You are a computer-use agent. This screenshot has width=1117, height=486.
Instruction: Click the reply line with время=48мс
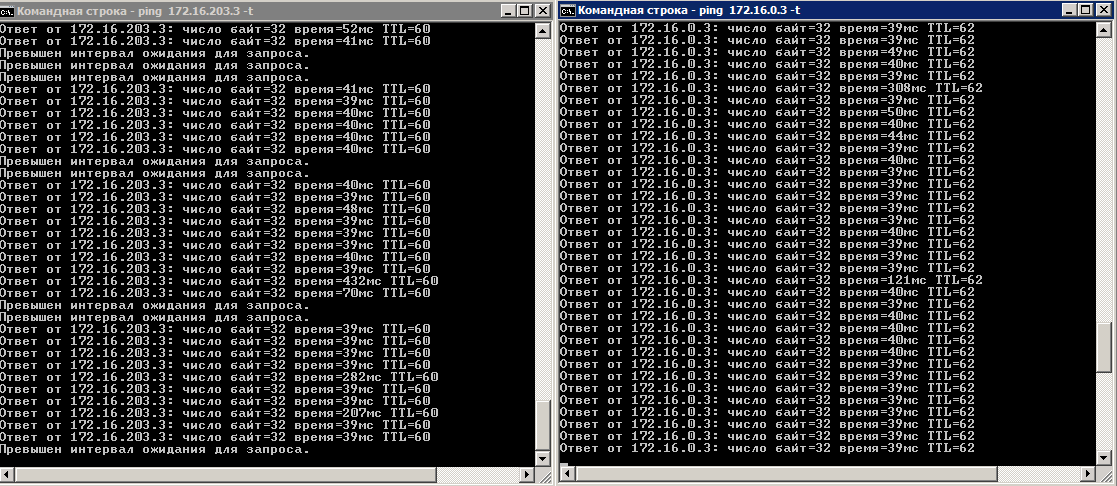click(215, 209)
